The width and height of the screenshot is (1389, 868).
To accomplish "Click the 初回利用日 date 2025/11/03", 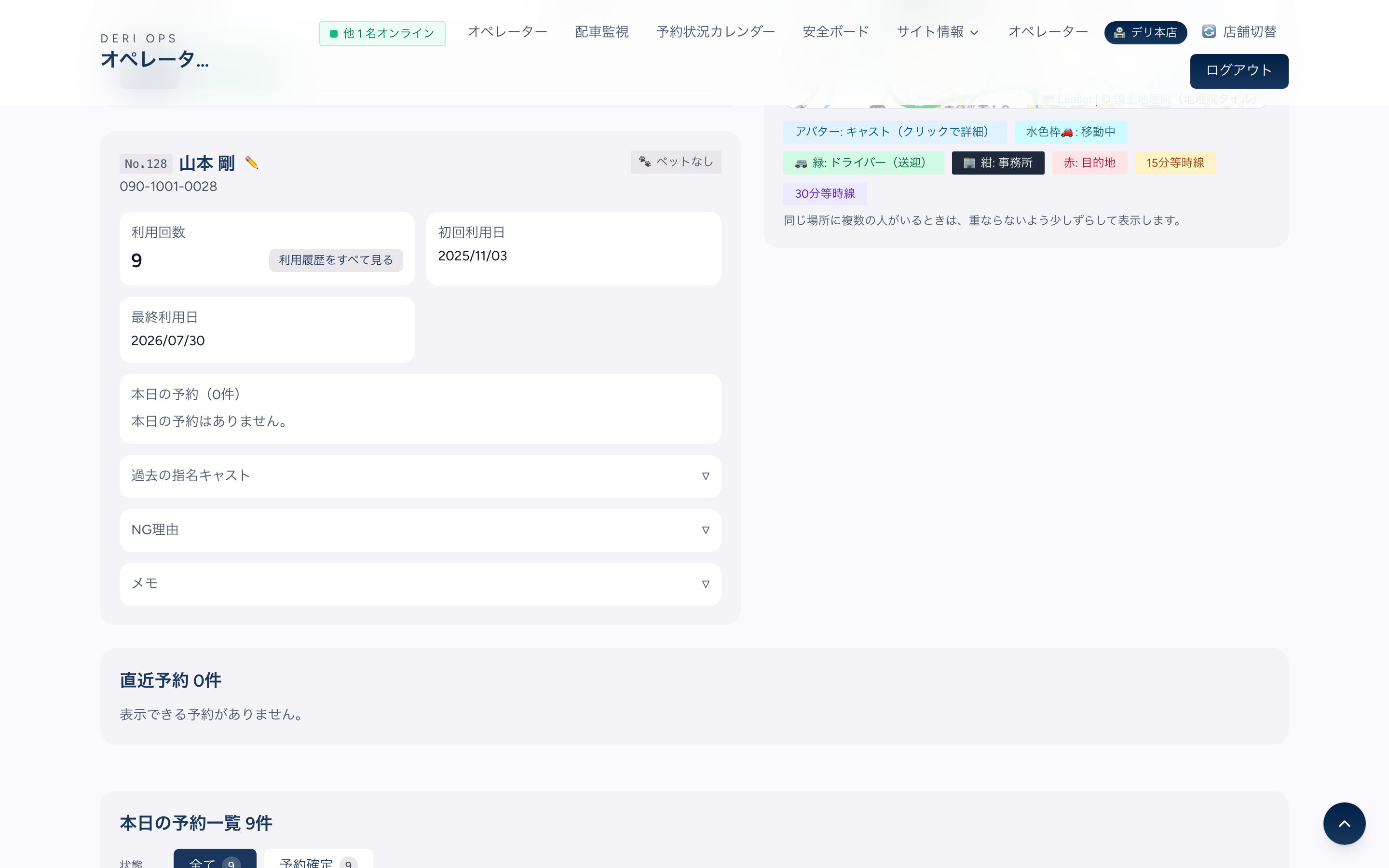I will pos(472,256).
